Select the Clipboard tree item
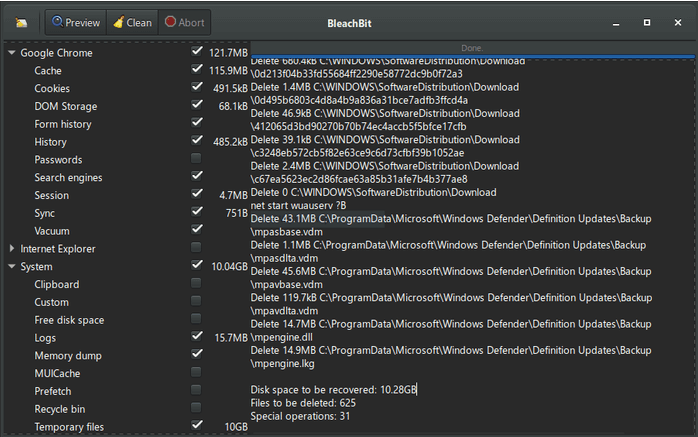The width and height of the screenshot is (698, 437). tap(57, 284)
